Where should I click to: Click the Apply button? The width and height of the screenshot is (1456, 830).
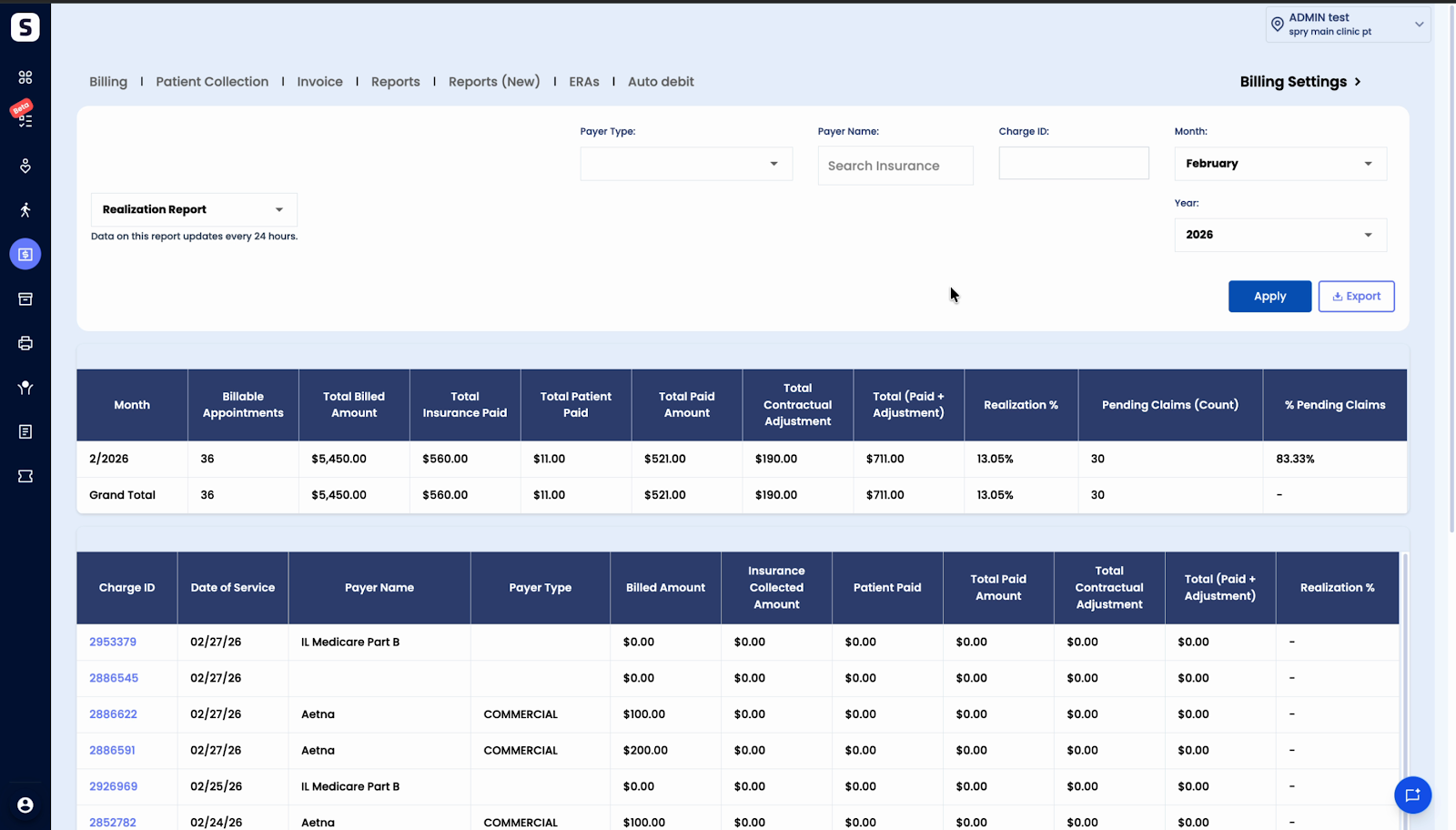click(x=1269, y=297)
